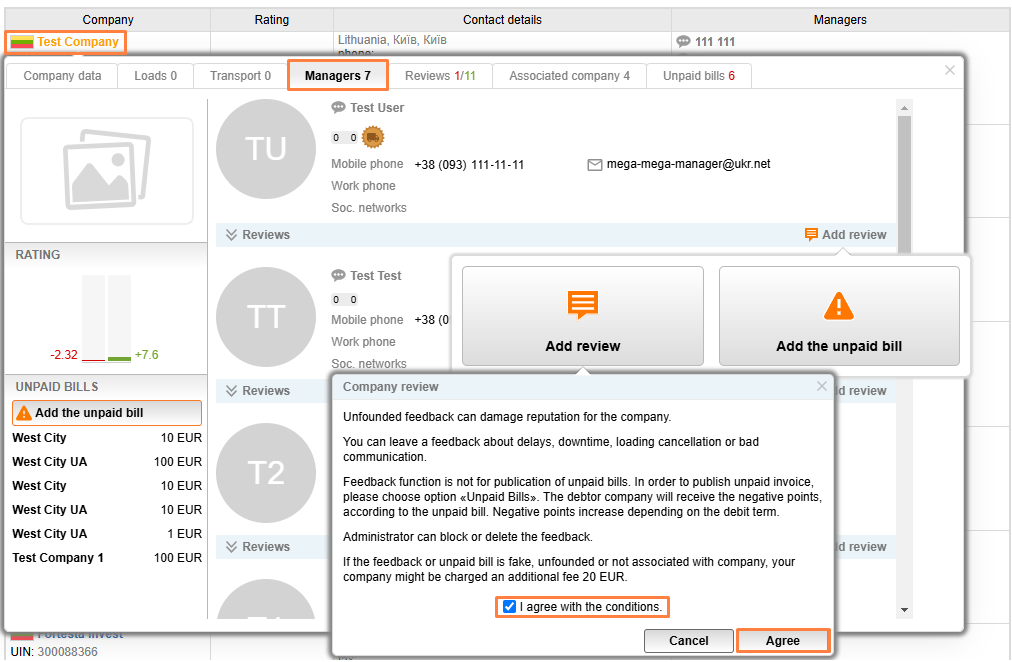Click the warning triangle on Add the unpaid bill tile
Image resolution: width=1012 pixels, height=662 pixels.
tap(838, 305)
